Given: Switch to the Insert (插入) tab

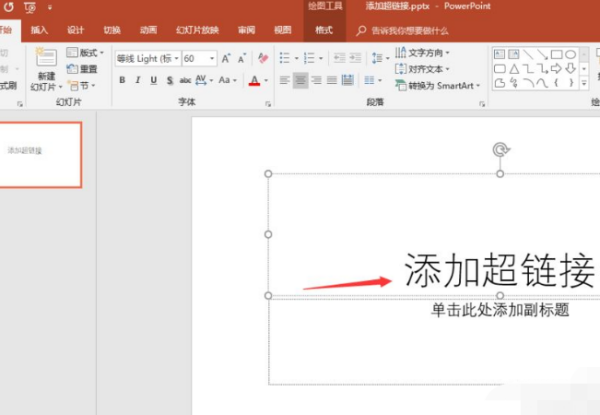Looking at the screenshot, I should tap(39, 30).
